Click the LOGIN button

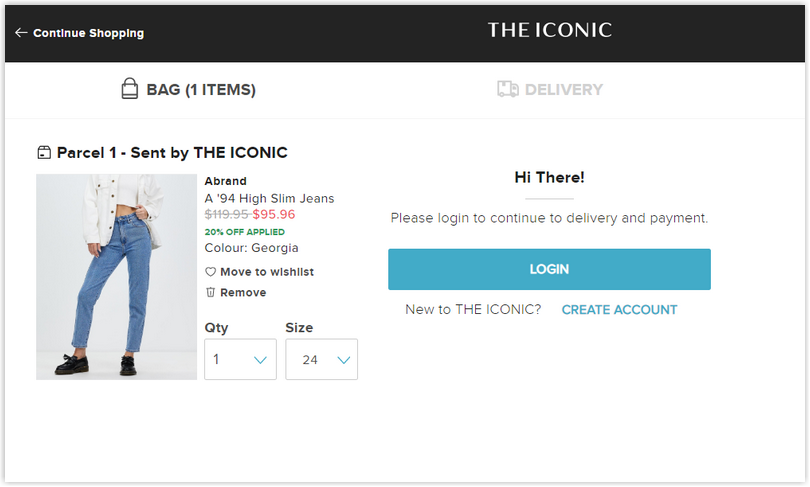pyautogui.click(x=549, y=269)
